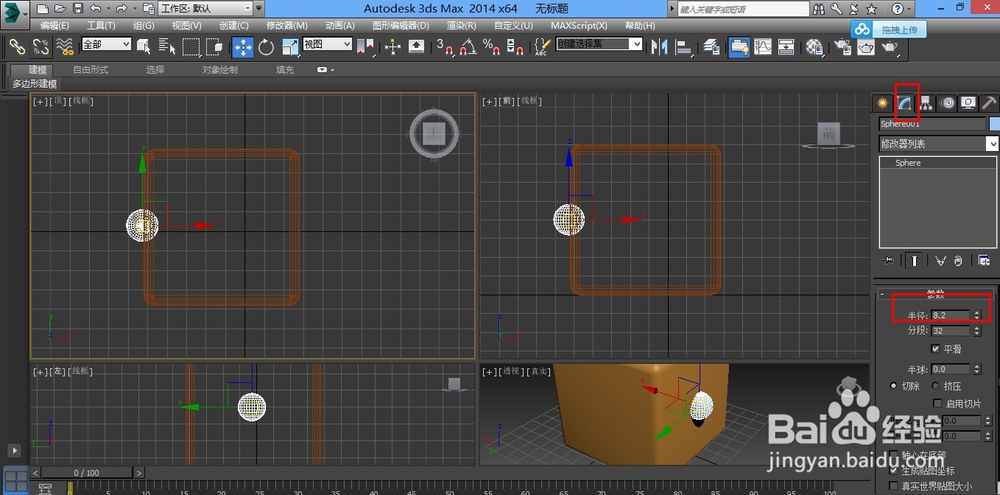Open the 渲染(R) menu
This screenshot has height=495, width=1000.
tap(461, 26)
